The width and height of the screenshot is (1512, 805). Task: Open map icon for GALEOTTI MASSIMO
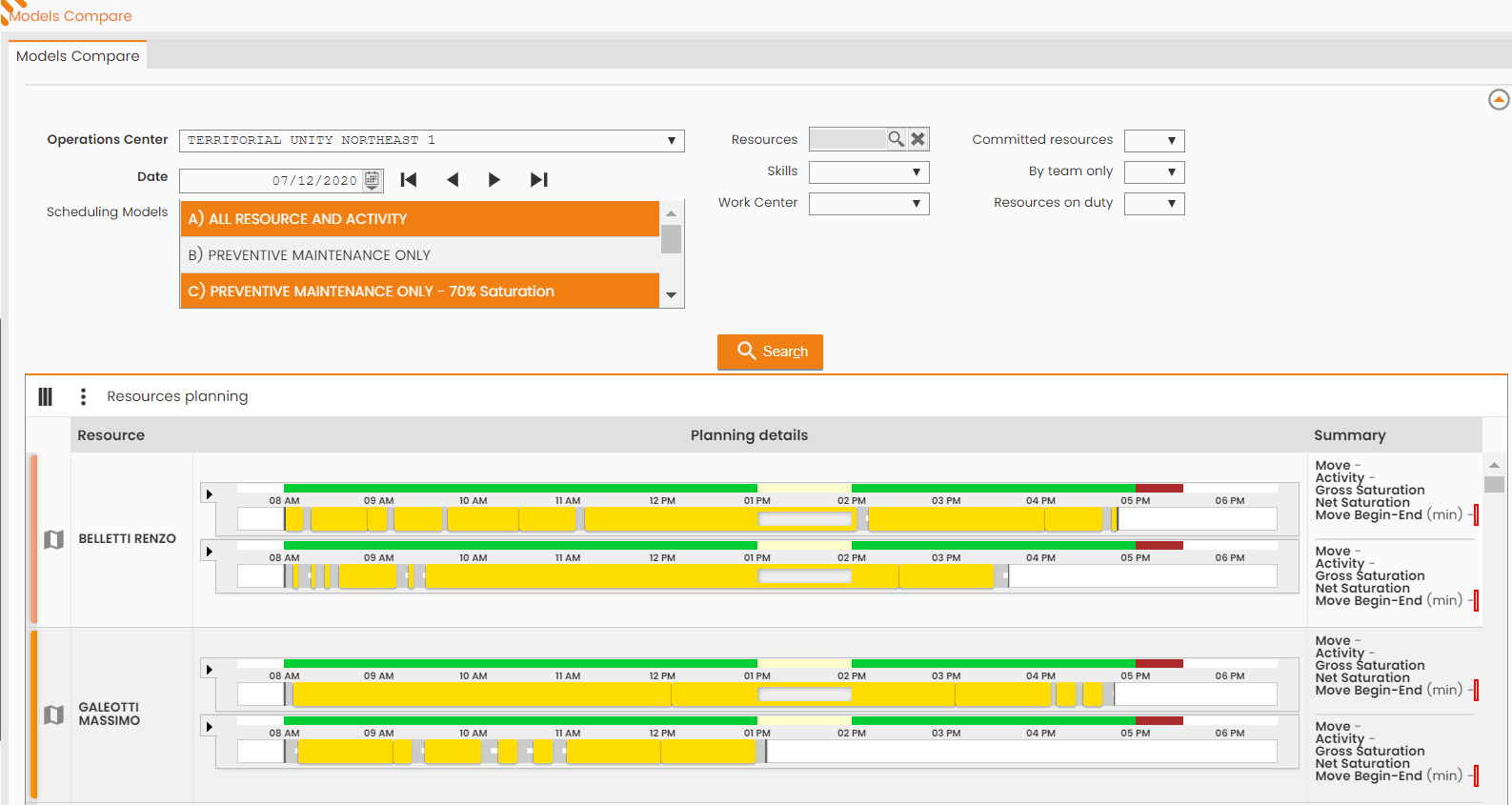point(54,714)
